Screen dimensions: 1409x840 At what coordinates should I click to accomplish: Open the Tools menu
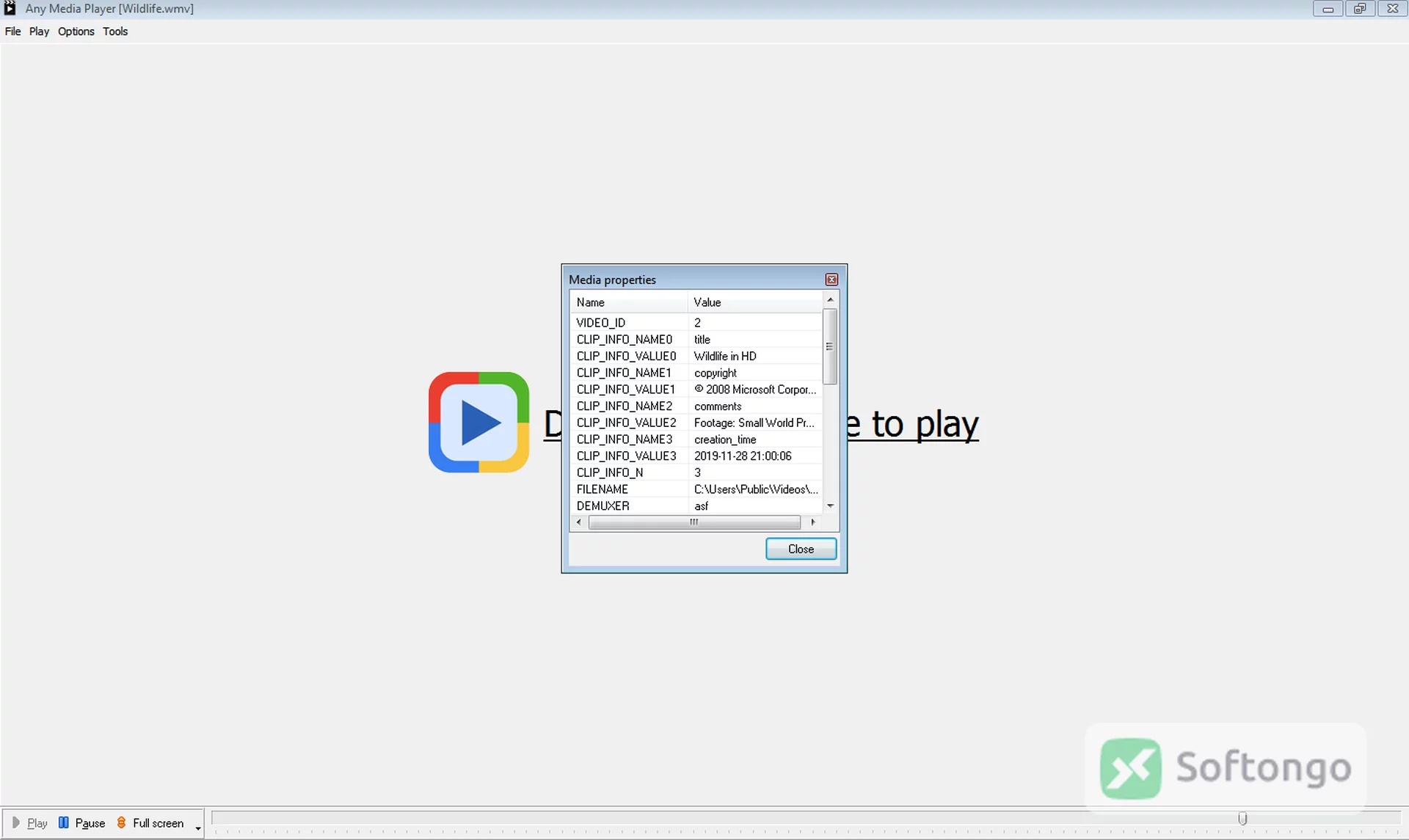point(115,32)
